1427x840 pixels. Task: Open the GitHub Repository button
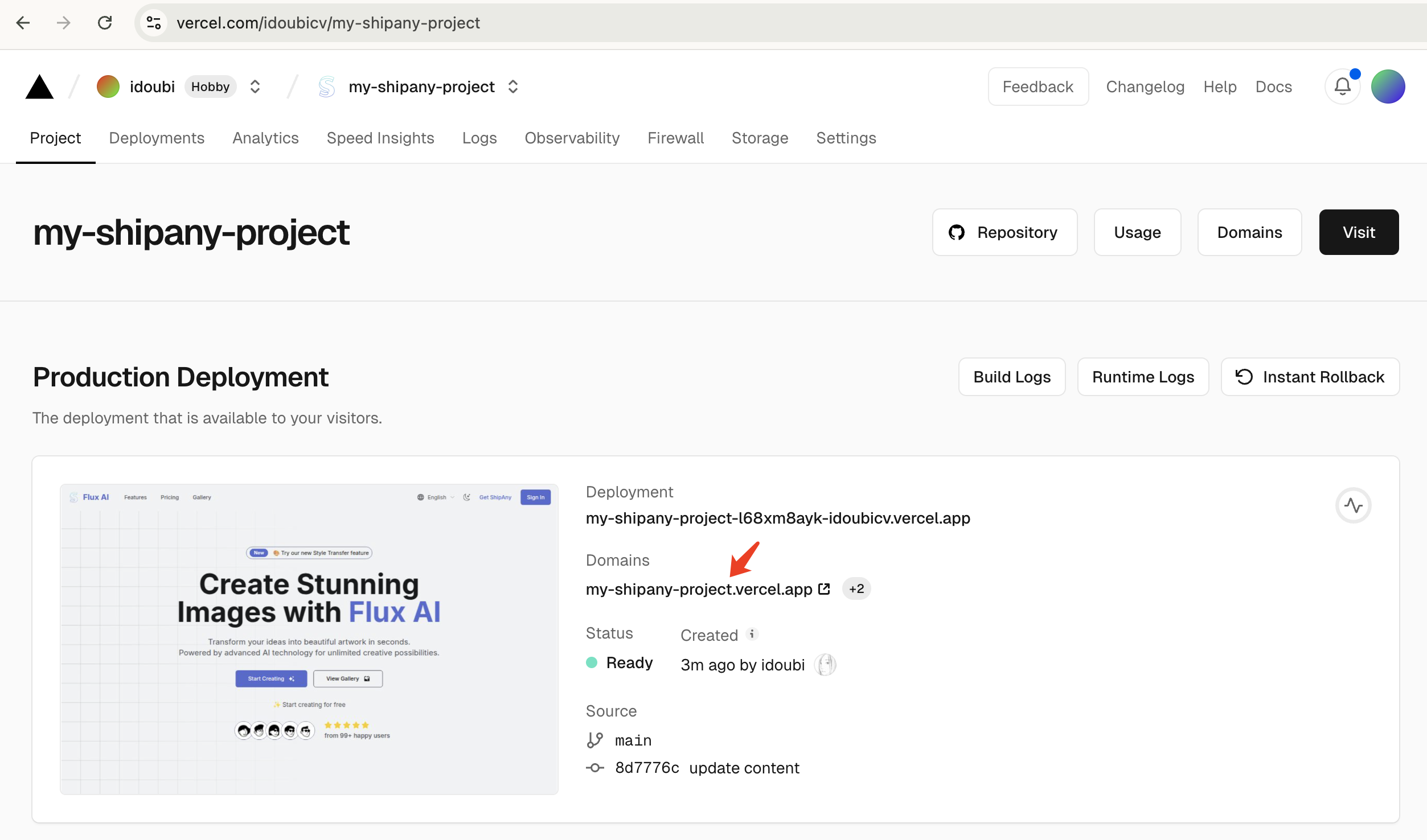(x=1004, y=232)
